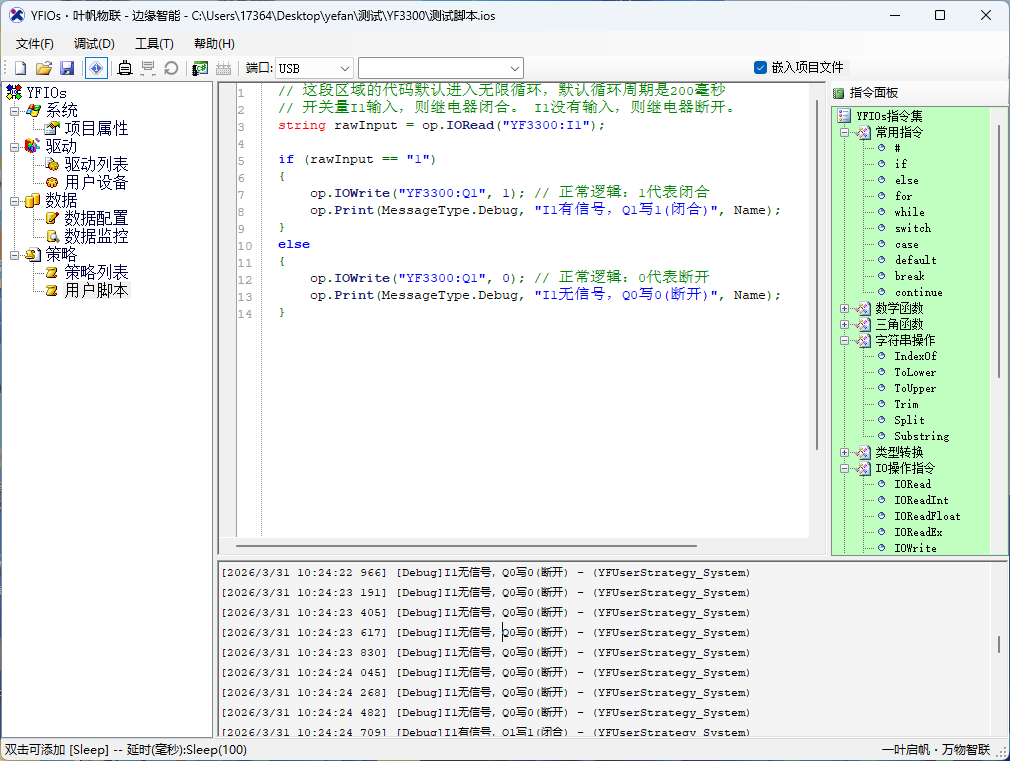Screen dimensions: 1010x761
Task: Click the blue diamond info toolbar icon
Action: pyautogui.click(x=96, y=68)
